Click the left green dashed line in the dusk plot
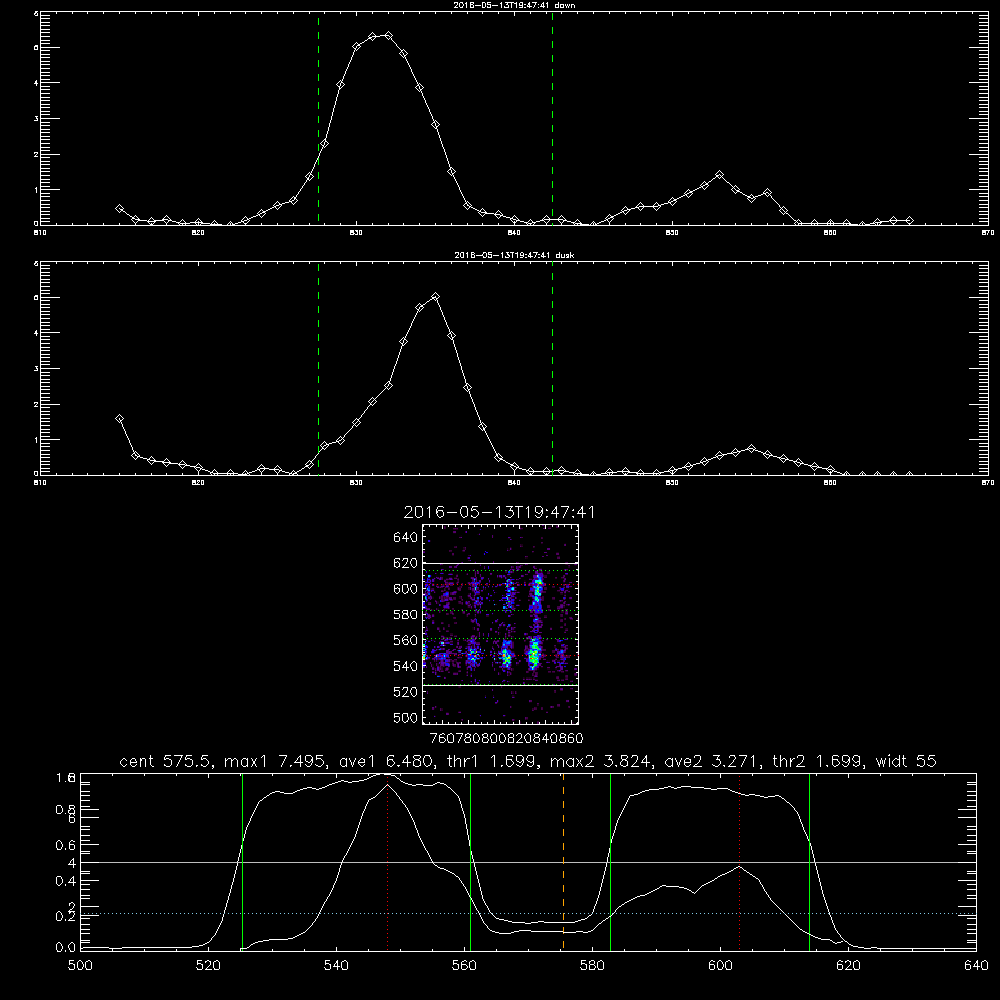 318,369
